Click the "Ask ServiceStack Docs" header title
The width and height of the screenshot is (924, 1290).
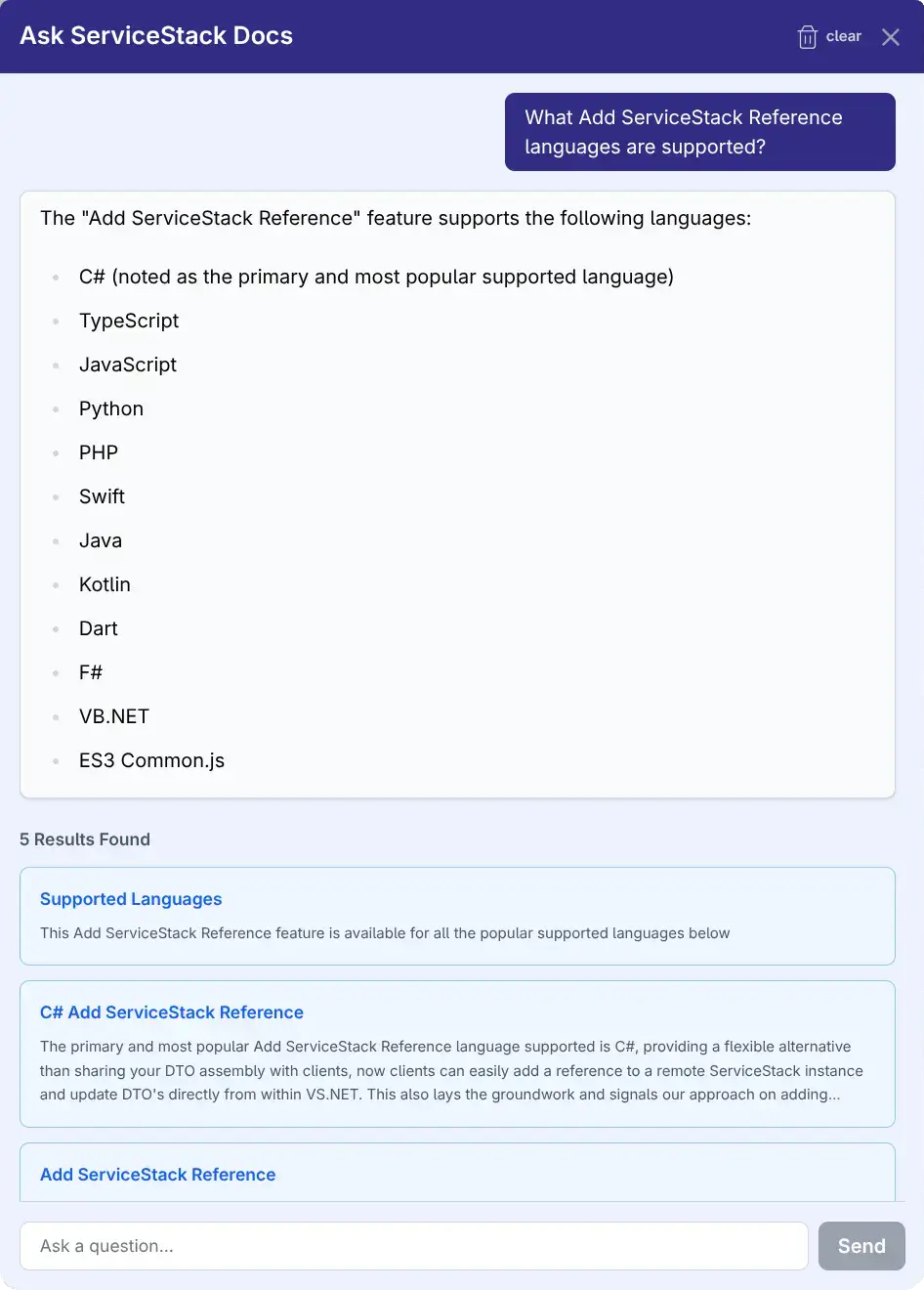pos(156,36)
